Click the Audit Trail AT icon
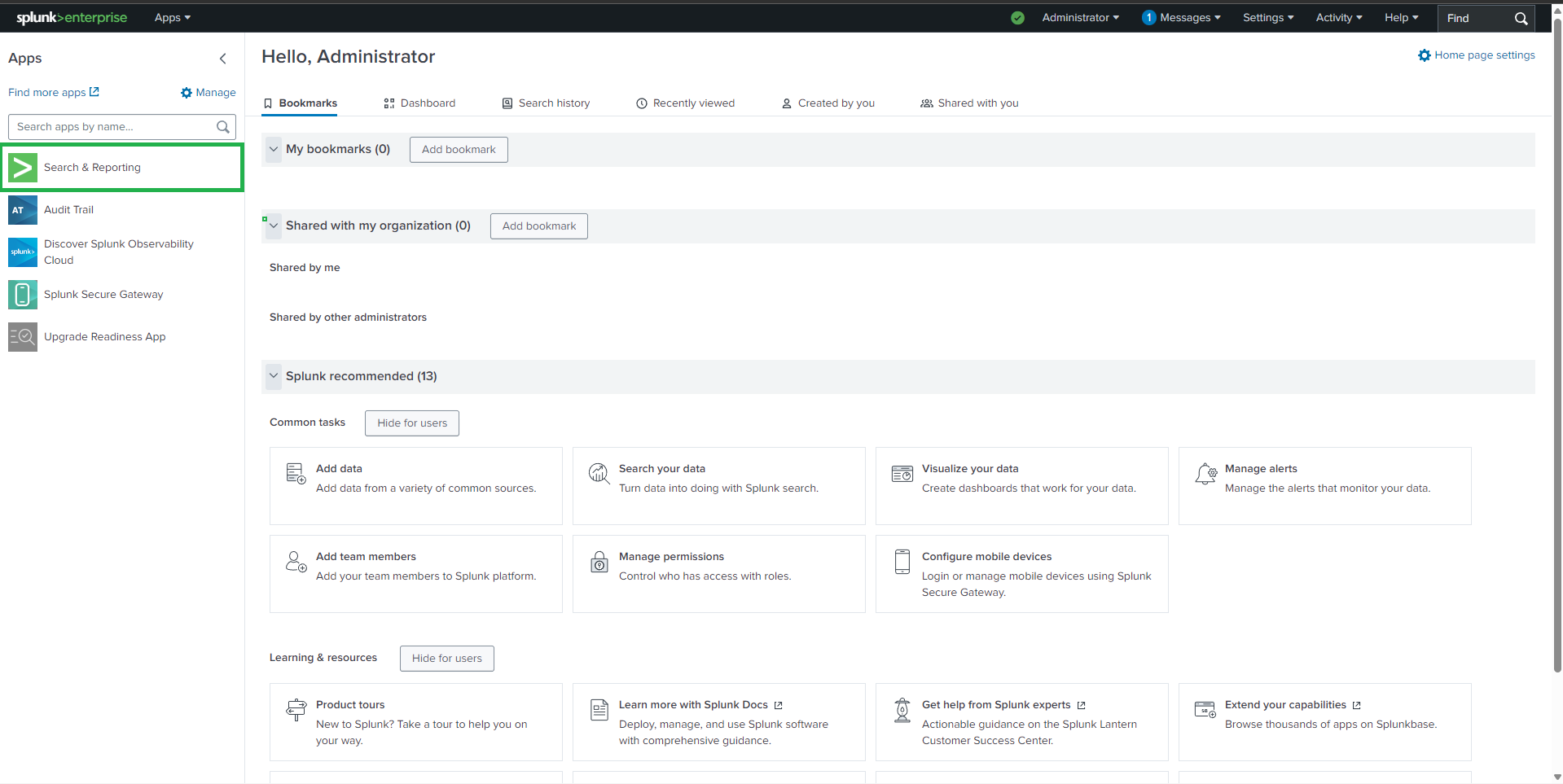Screen dimensions: 1563x784 [x=23, y=210]
